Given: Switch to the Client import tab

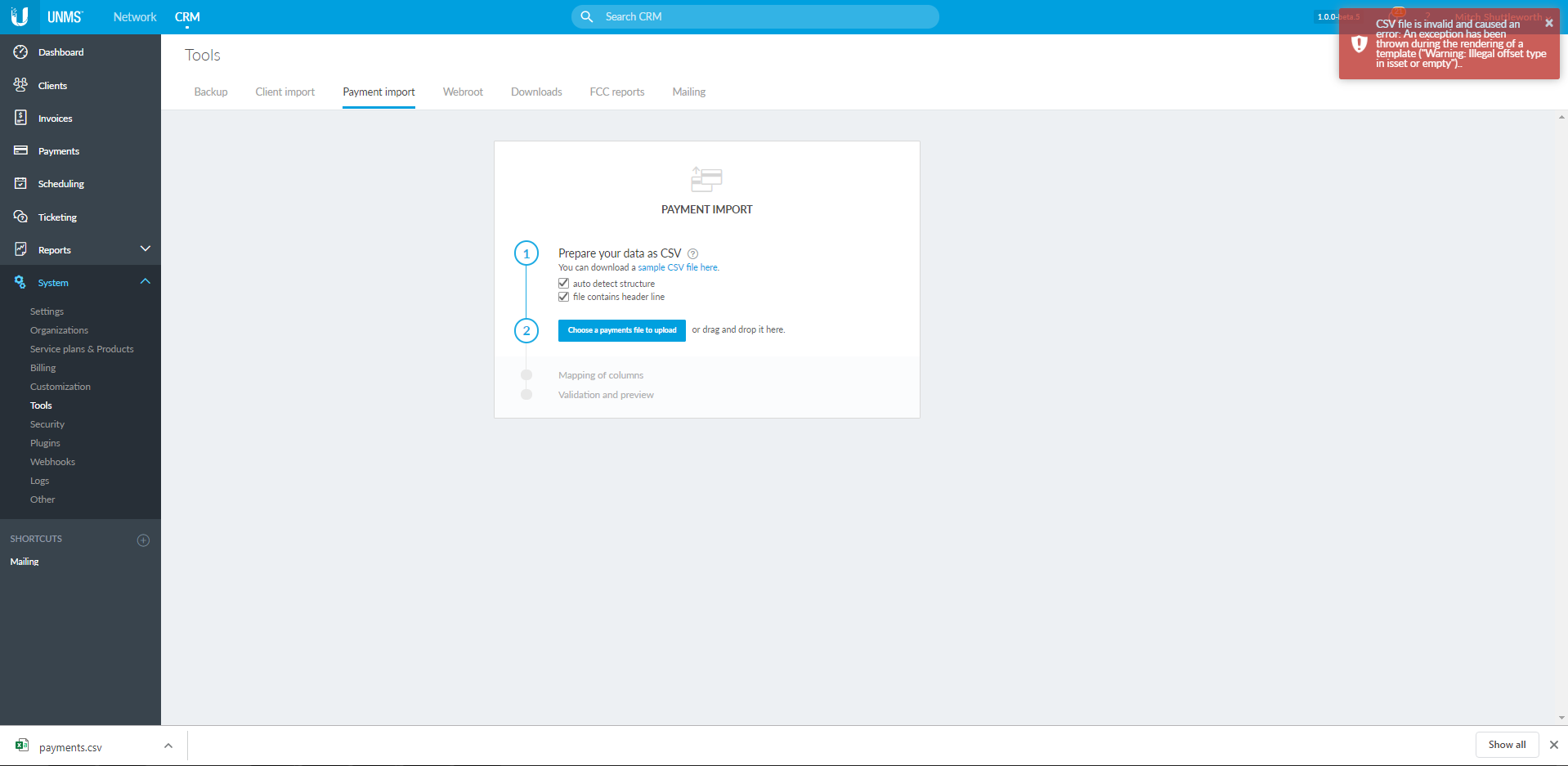Looking at the screenshot, I should click(x=284, y=92).
